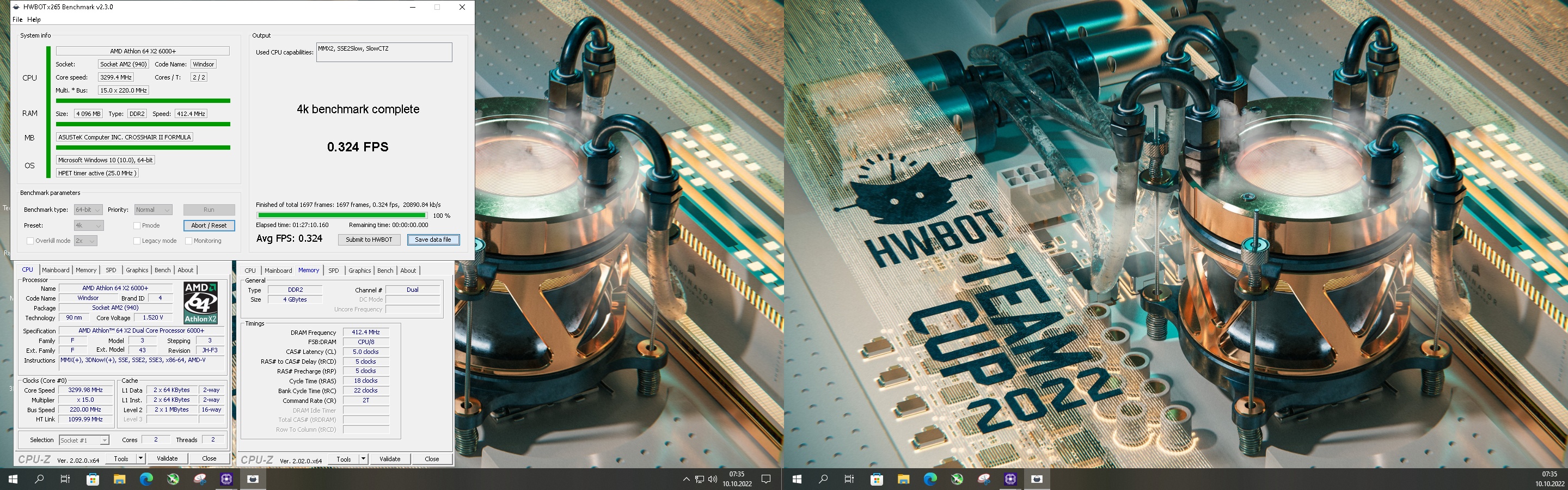This screenshot has width=1568, height=490.
Task: Click the AMD Athlon X2 logo in CPU-Z
Action: pyautogui.click(x=200, y=303)
